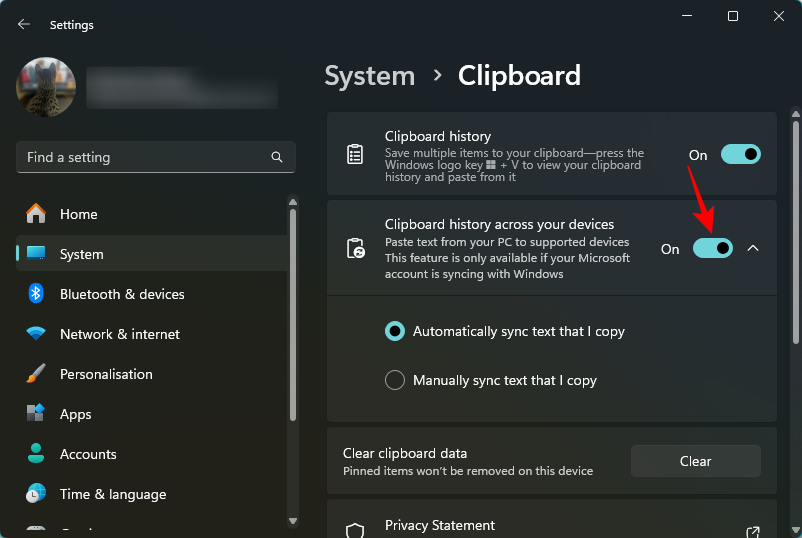Click 'Pinned items won't be removed' text

467,470
